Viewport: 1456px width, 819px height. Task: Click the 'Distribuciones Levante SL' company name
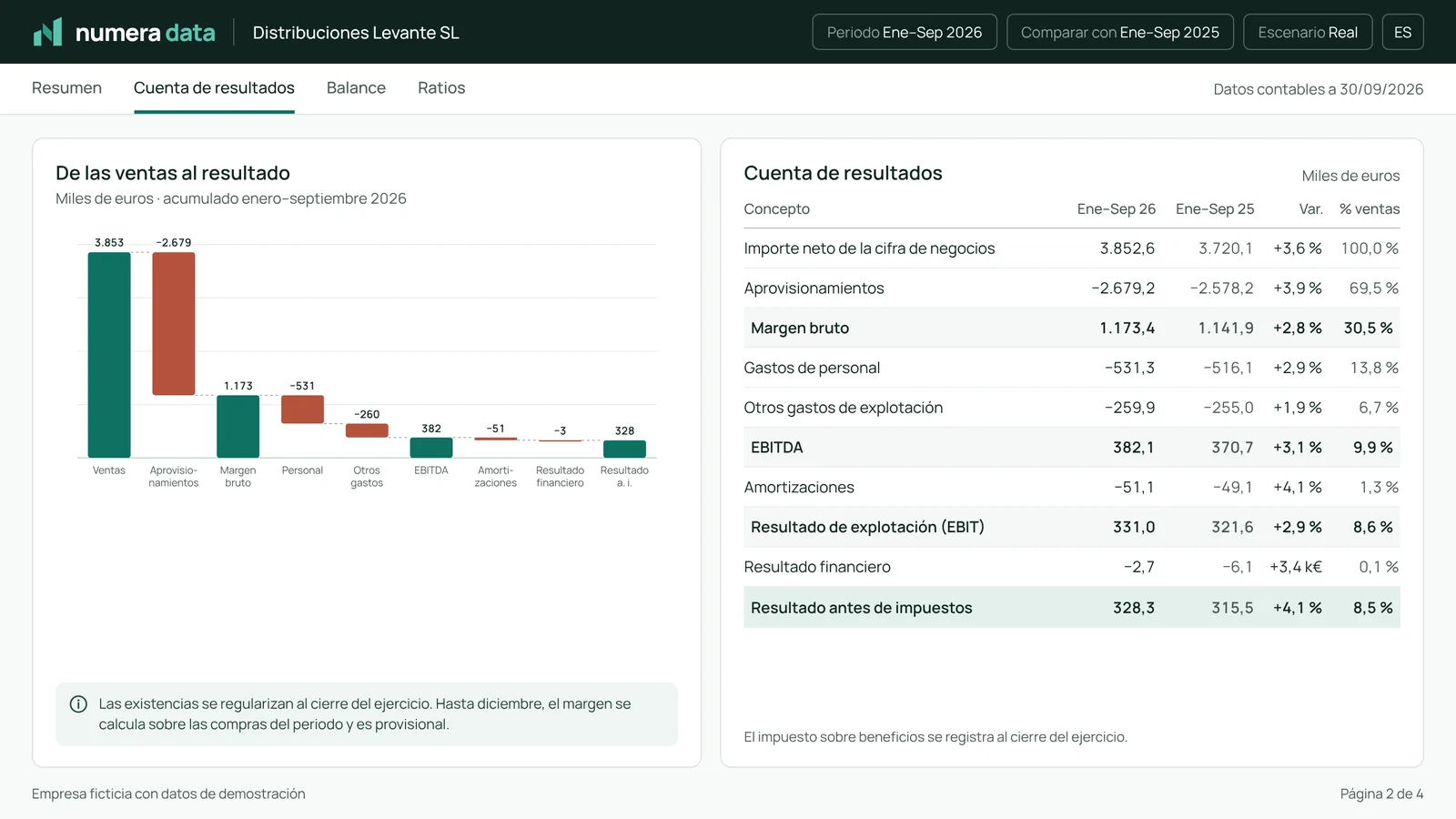(x=356, y=33)
